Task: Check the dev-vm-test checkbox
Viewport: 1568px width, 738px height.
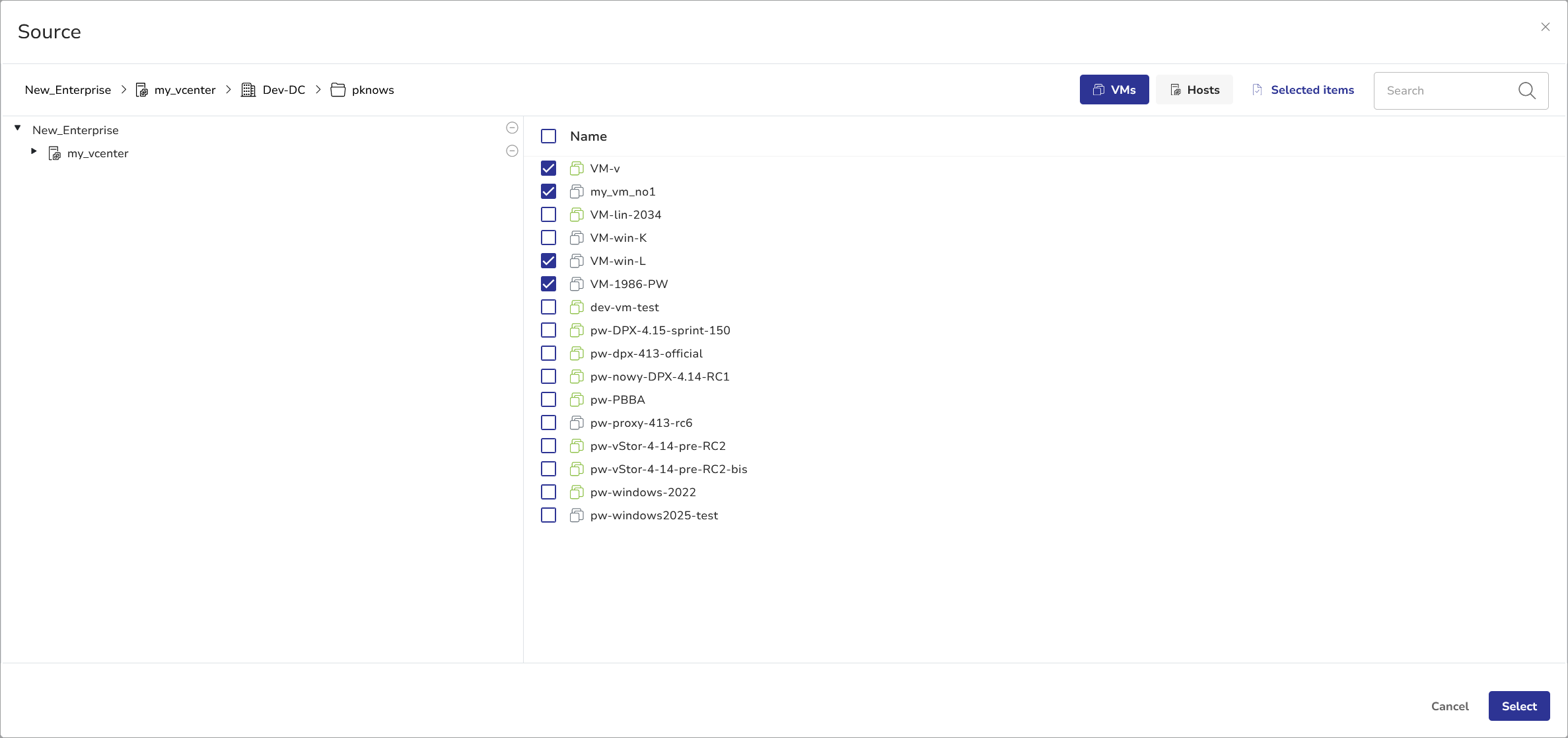Action: click(548, 307)
